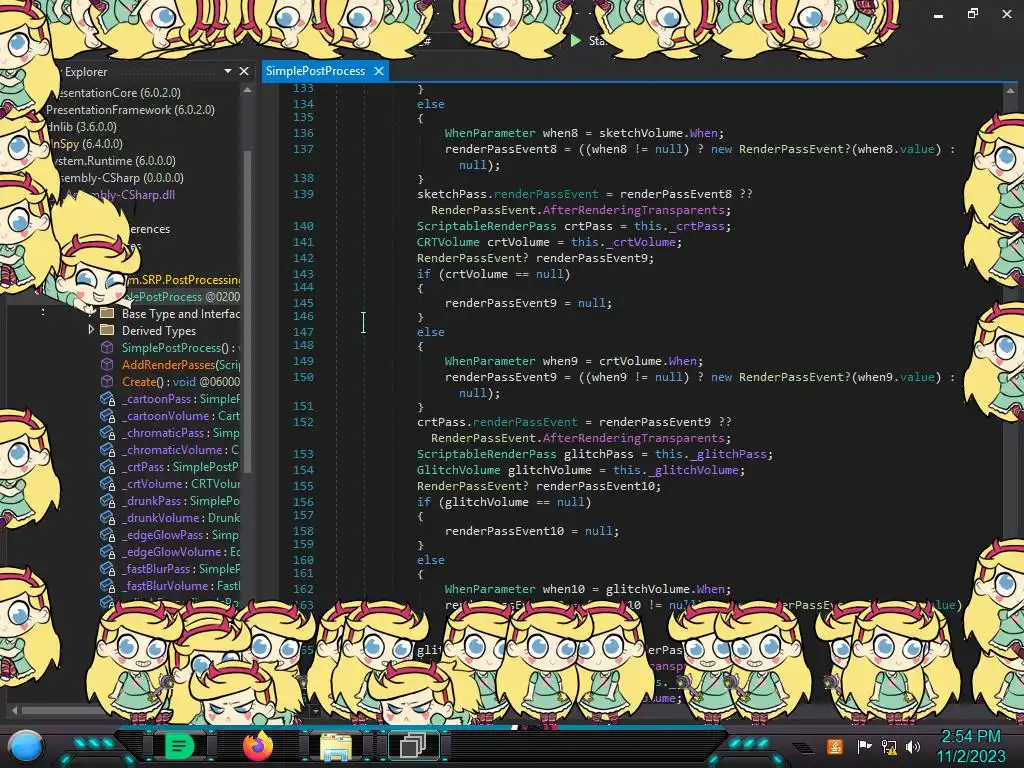Click the _drunkPass field icon
Viewport: 1024px width, 768px height.
107,500
